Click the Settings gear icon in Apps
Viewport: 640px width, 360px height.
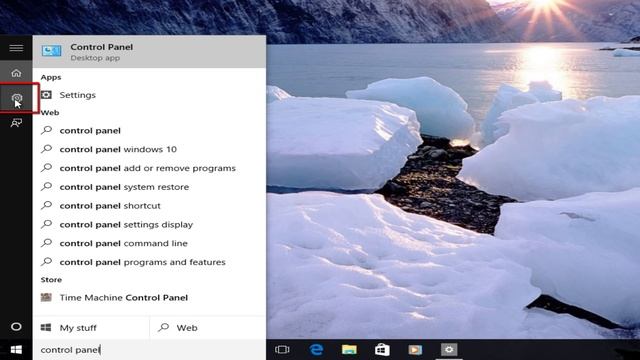coord(46,95)
